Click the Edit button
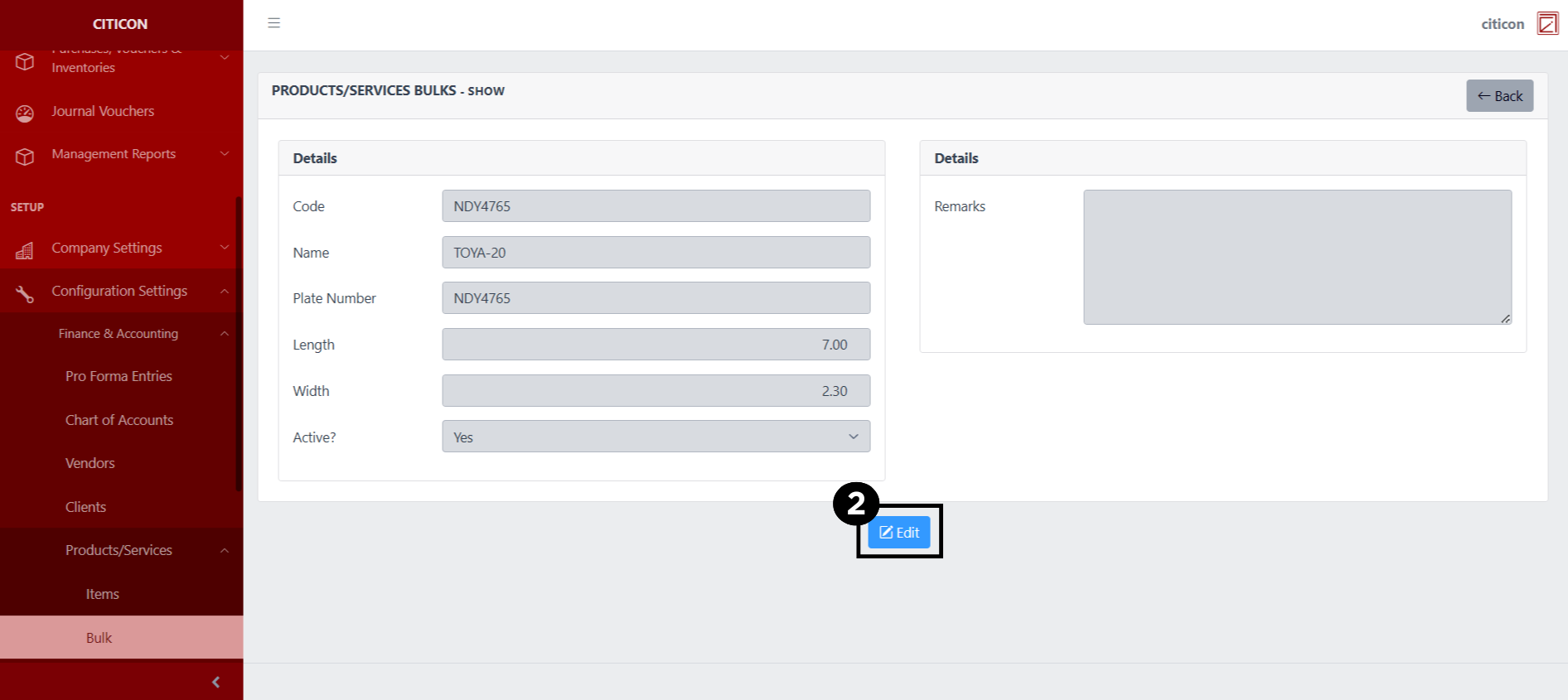 (899, 532)
